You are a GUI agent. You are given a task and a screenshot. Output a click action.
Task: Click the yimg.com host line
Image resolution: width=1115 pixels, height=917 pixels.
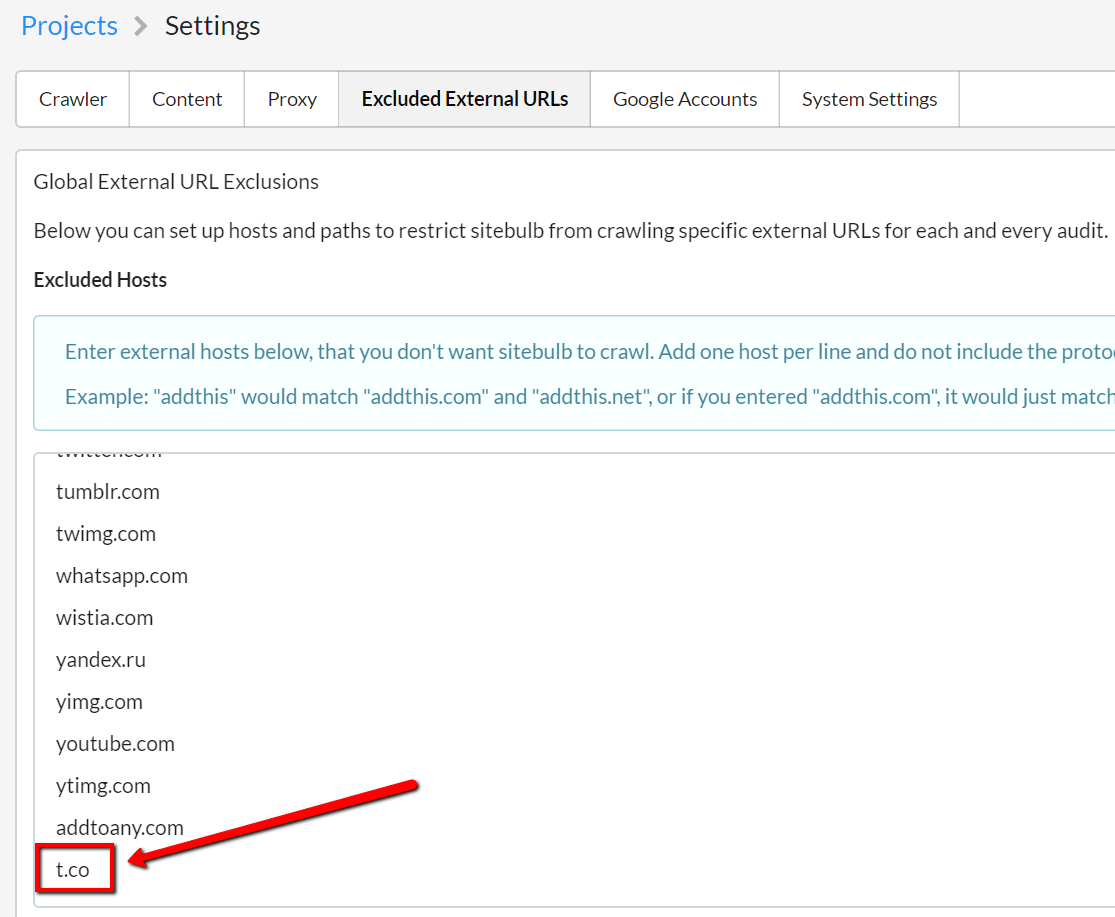click(x=99, y=702)
